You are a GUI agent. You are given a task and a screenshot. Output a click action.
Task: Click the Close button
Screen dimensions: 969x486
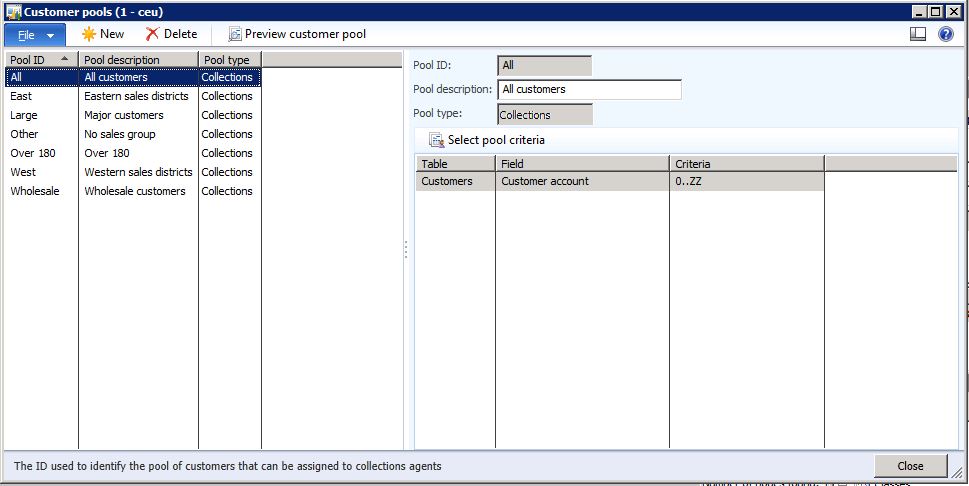tap(910, 466)
